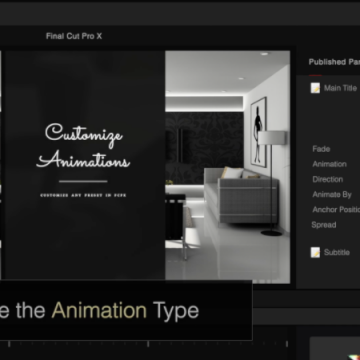Click the highlighted Animation word in caption
The height and width of the screenshot is (360, 360).
99,311
